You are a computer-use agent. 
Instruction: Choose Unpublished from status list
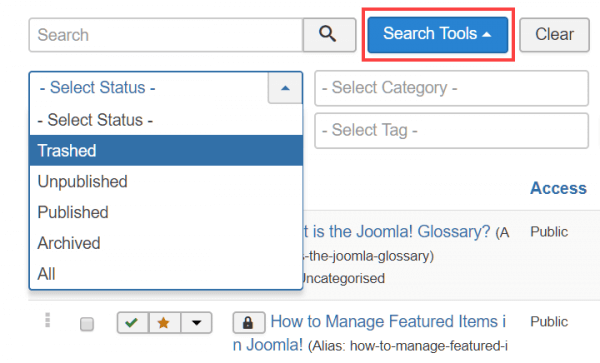pyautogui.click(x=166, y=181)
